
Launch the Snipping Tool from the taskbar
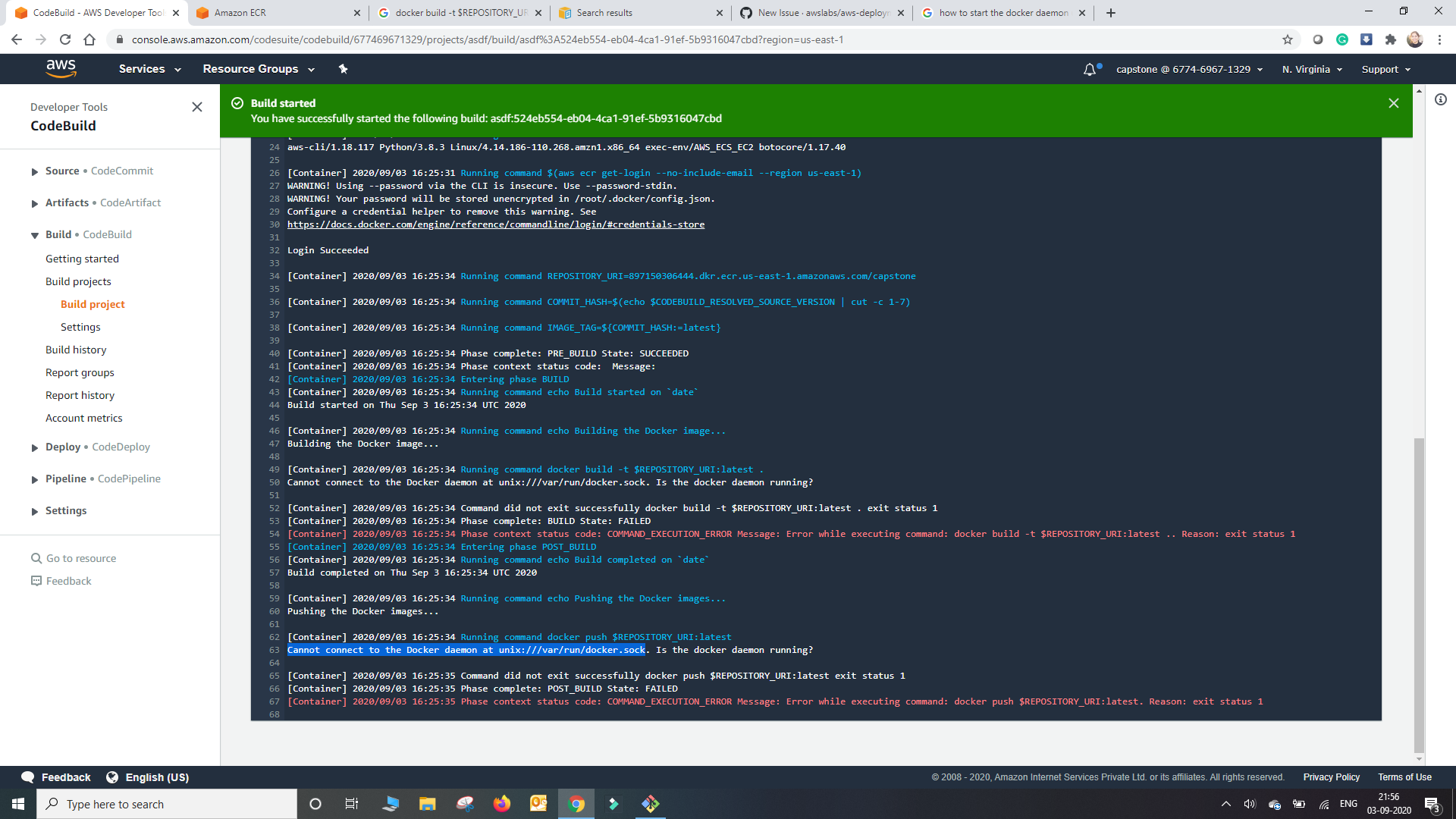point(465,804)
